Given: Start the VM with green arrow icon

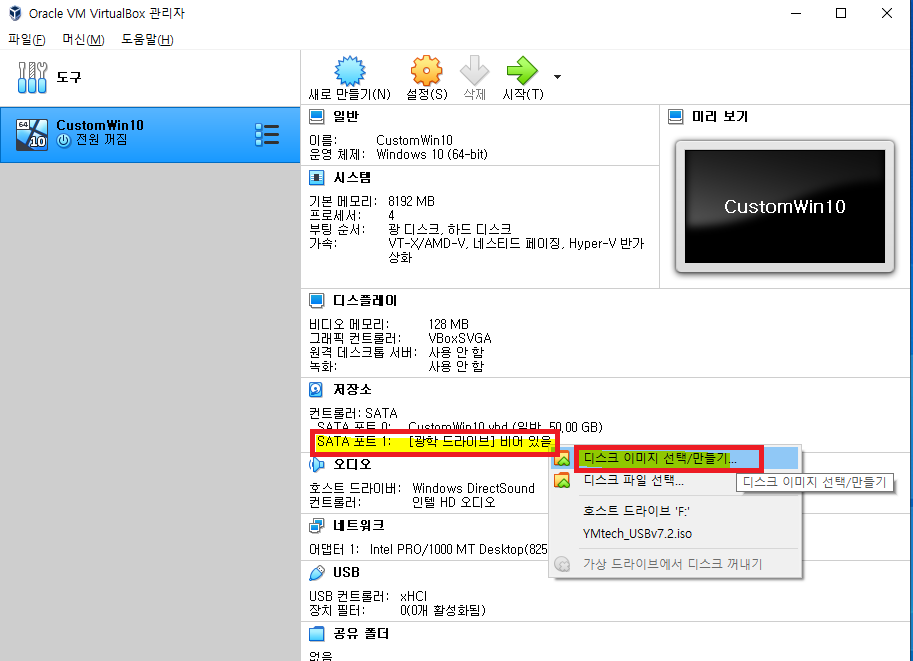Looking at the screenshot, I should [522, 71].
